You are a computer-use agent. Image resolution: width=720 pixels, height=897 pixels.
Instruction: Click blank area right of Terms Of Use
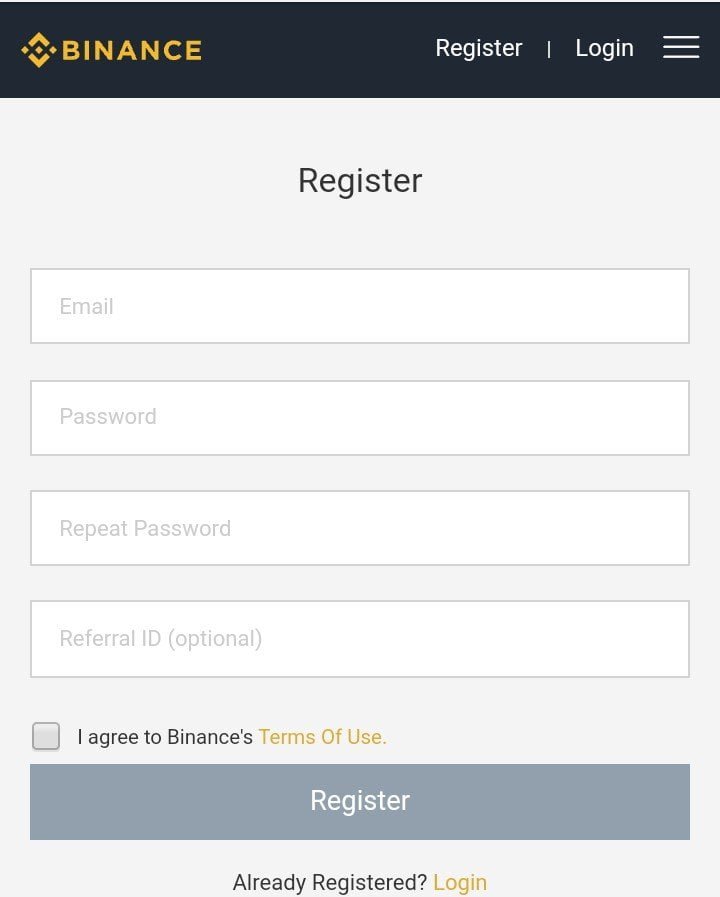(540, 737)
